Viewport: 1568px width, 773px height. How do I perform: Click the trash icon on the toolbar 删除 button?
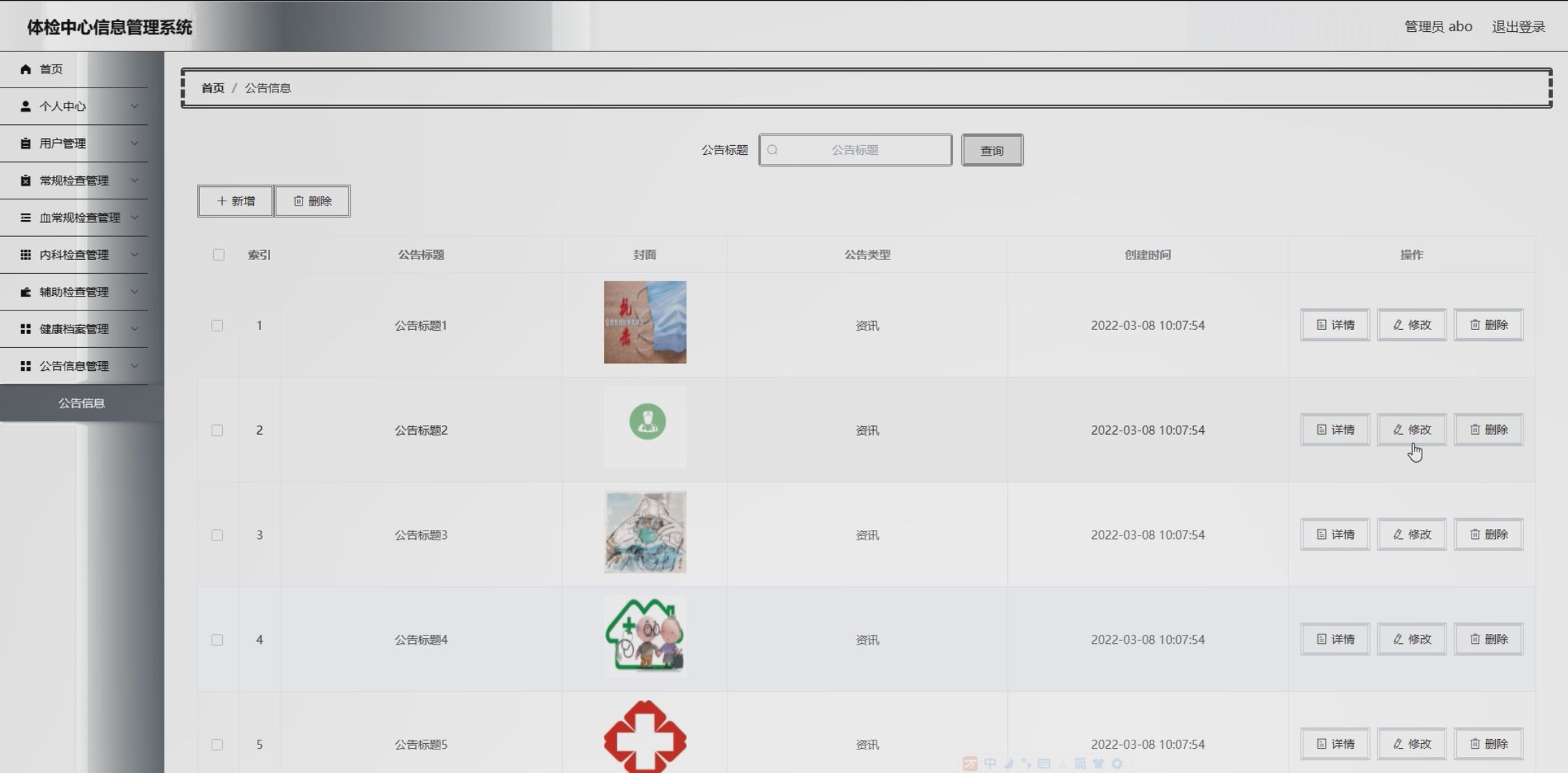click(298, 201)
